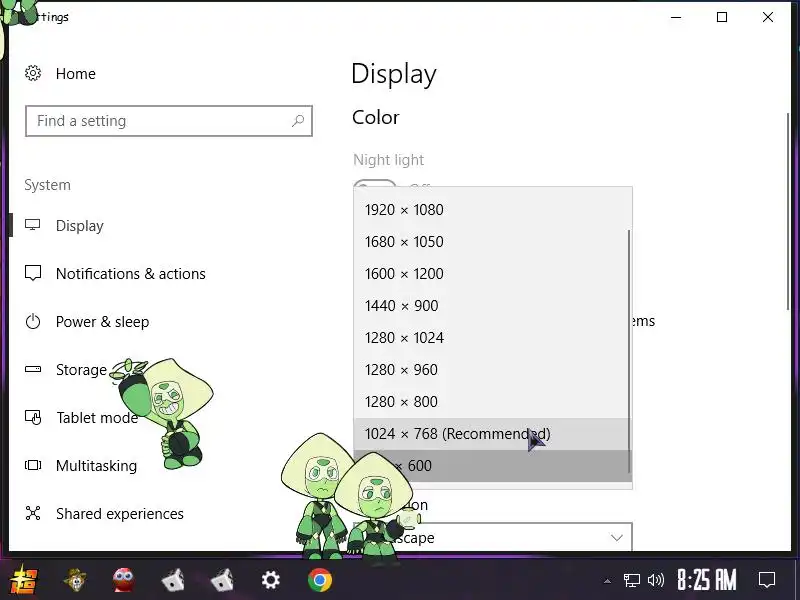
Task: Click the volume speaker tray icon
Action: click(656, 580)
